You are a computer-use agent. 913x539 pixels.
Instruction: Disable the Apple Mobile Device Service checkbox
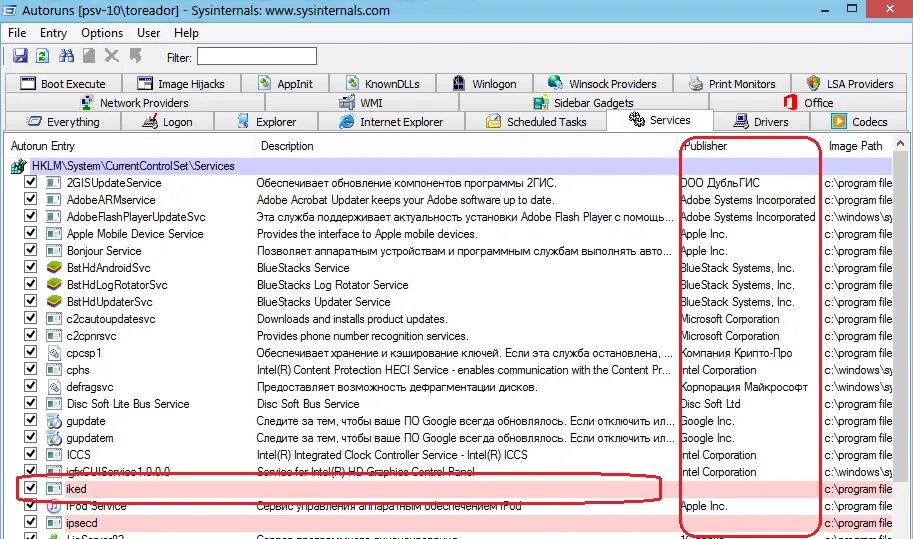[30, 233]
